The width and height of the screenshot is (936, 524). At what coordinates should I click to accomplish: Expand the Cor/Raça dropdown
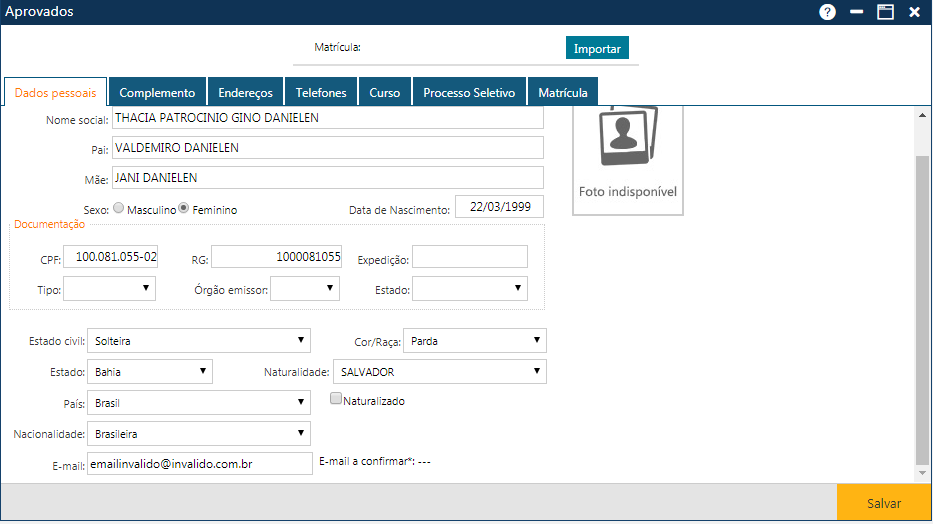(x=475, y=341)
